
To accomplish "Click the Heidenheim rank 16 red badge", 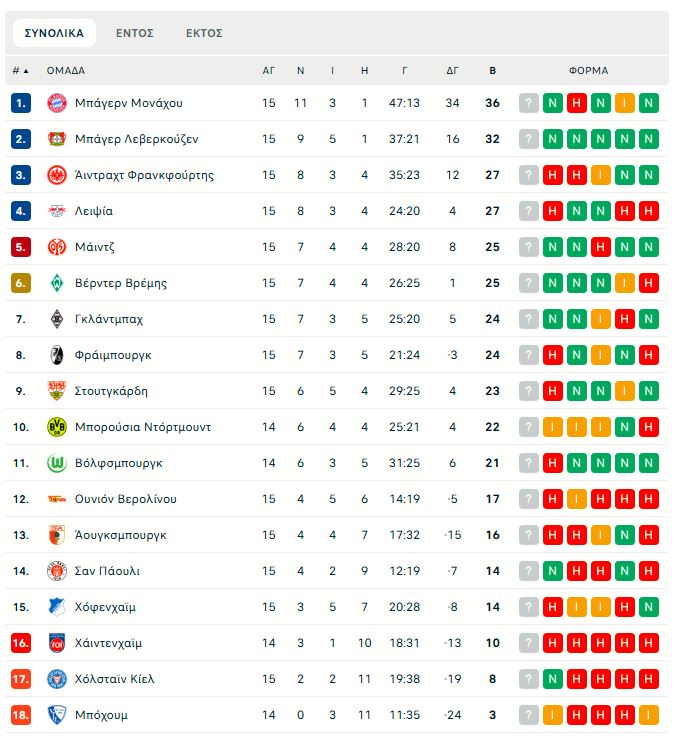I will (x=21, y=643).
